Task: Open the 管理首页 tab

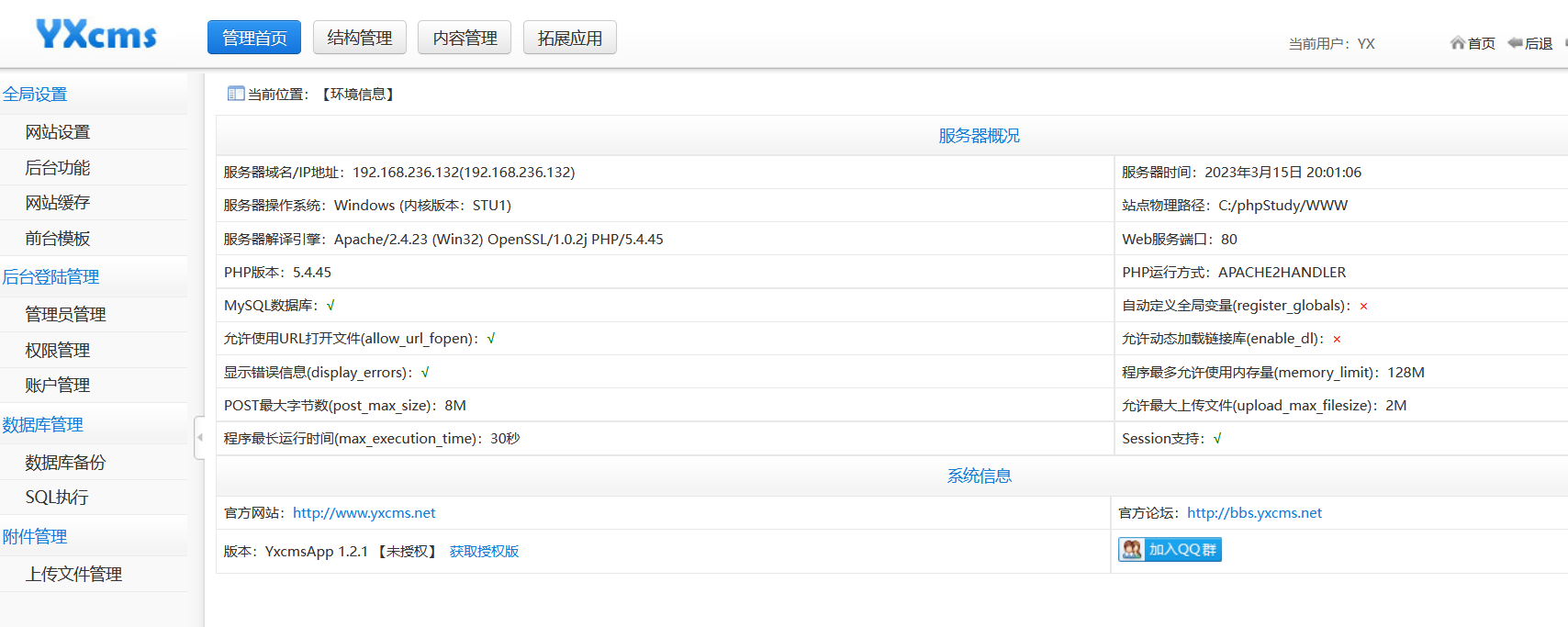Action: 254,38
